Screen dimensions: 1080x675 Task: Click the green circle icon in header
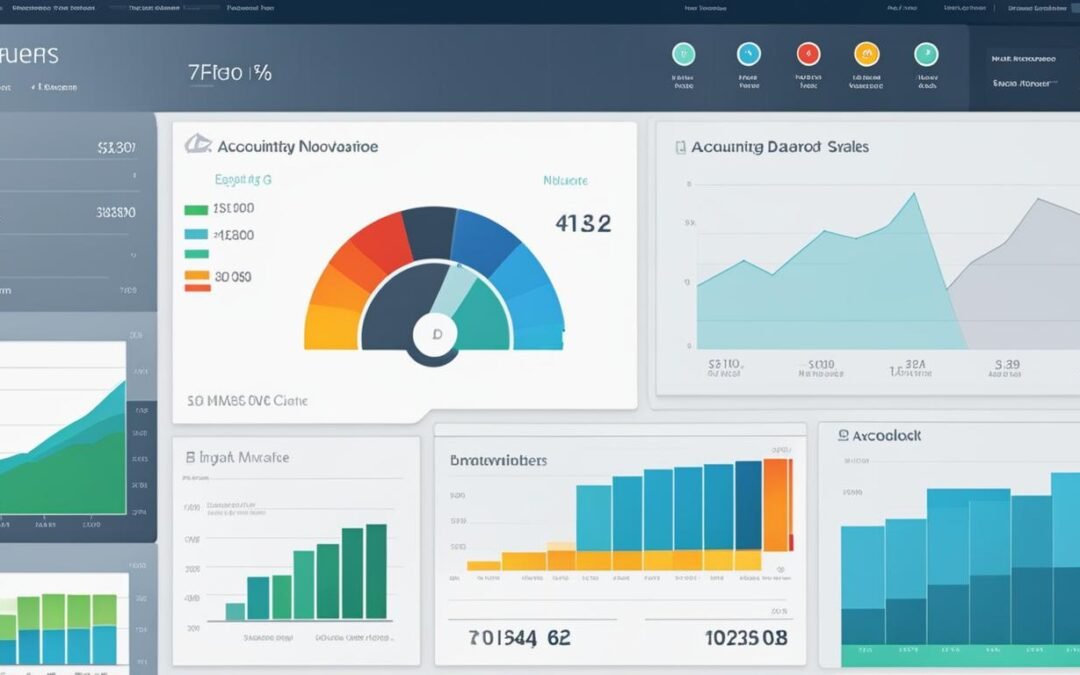[926, 54]
